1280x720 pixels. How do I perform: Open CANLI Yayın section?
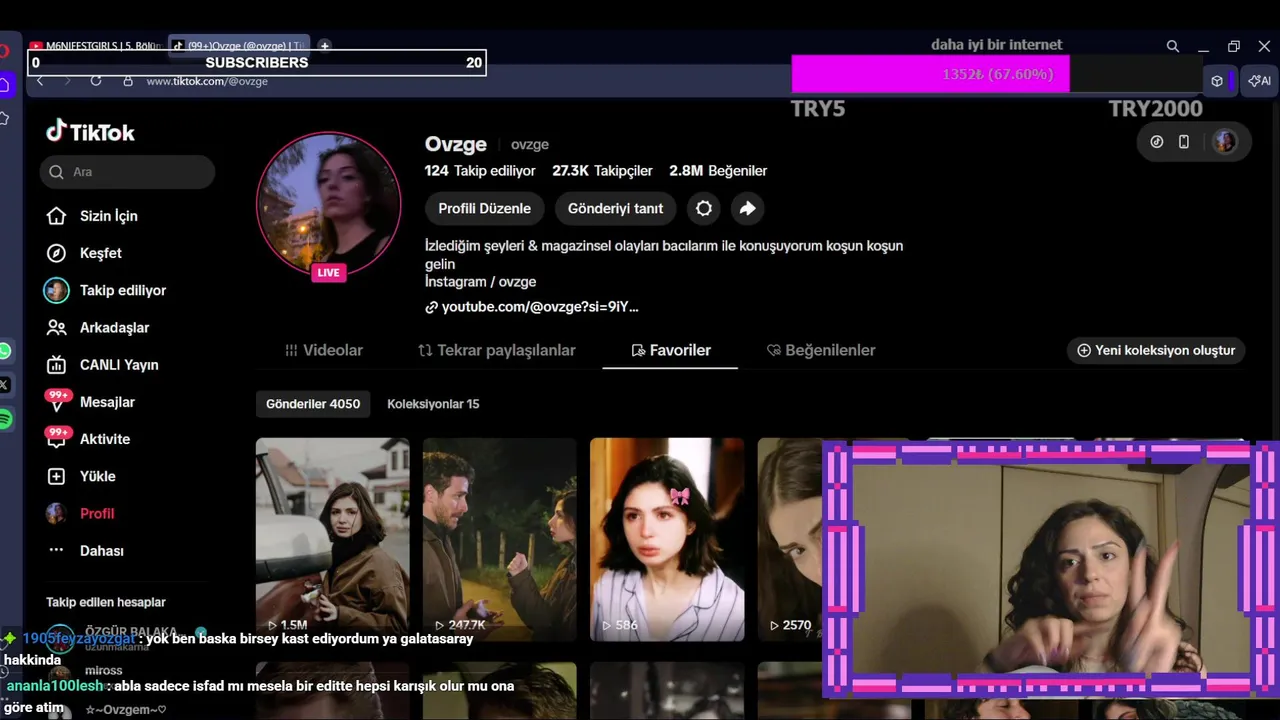pos(119,365)
